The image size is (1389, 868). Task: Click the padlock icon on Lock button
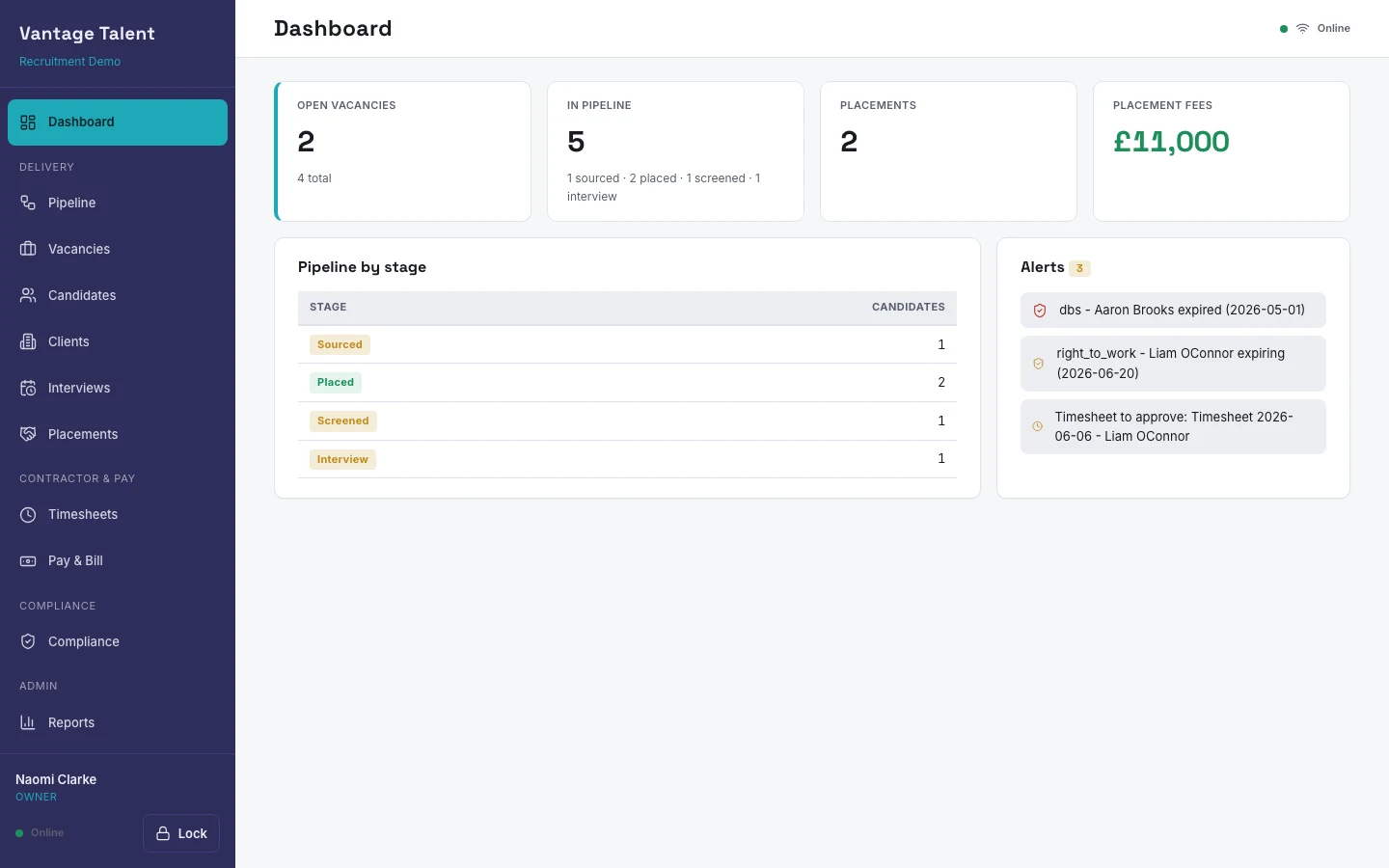(x=163, y=833)
